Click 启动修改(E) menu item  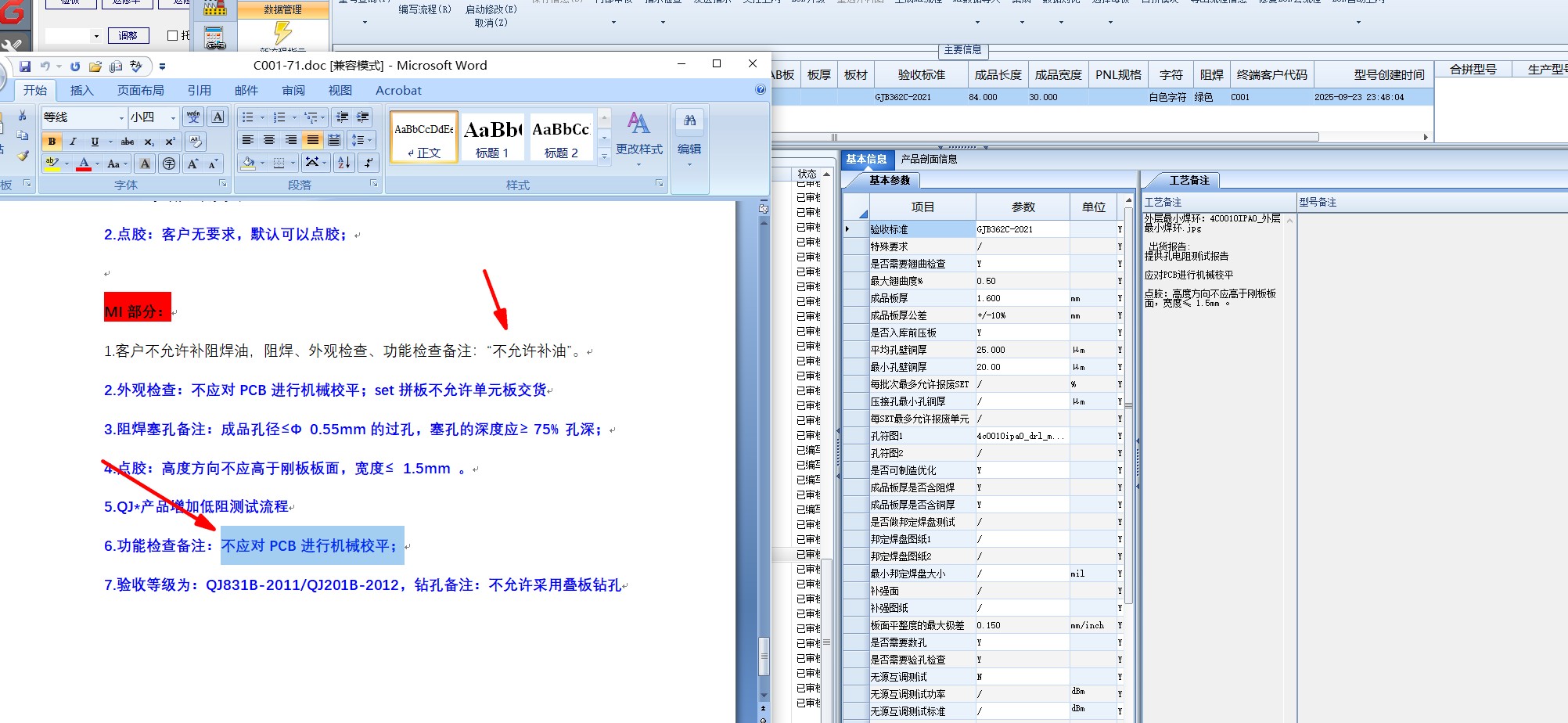click(491, 9)
